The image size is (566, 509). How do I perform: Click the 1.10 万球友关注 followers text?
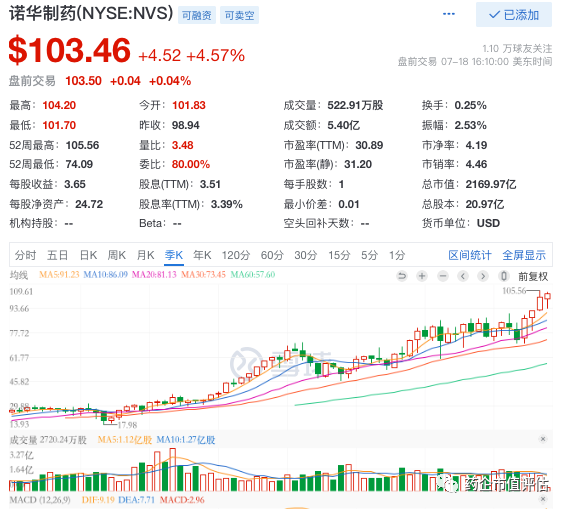(x=517, y=48)
